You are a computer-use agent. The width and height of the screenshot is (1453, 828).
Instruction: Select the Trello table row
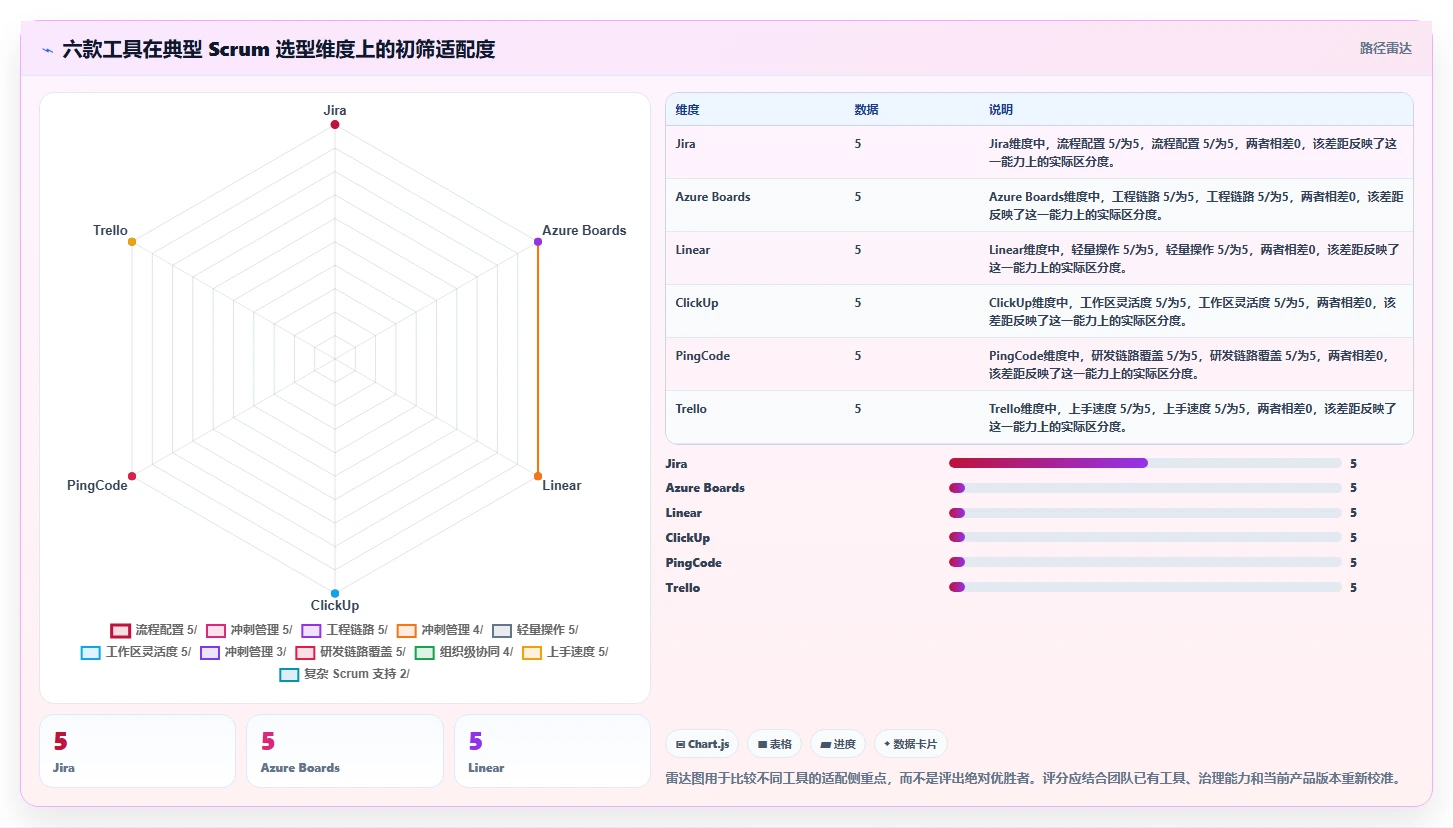click(1039, 417)
